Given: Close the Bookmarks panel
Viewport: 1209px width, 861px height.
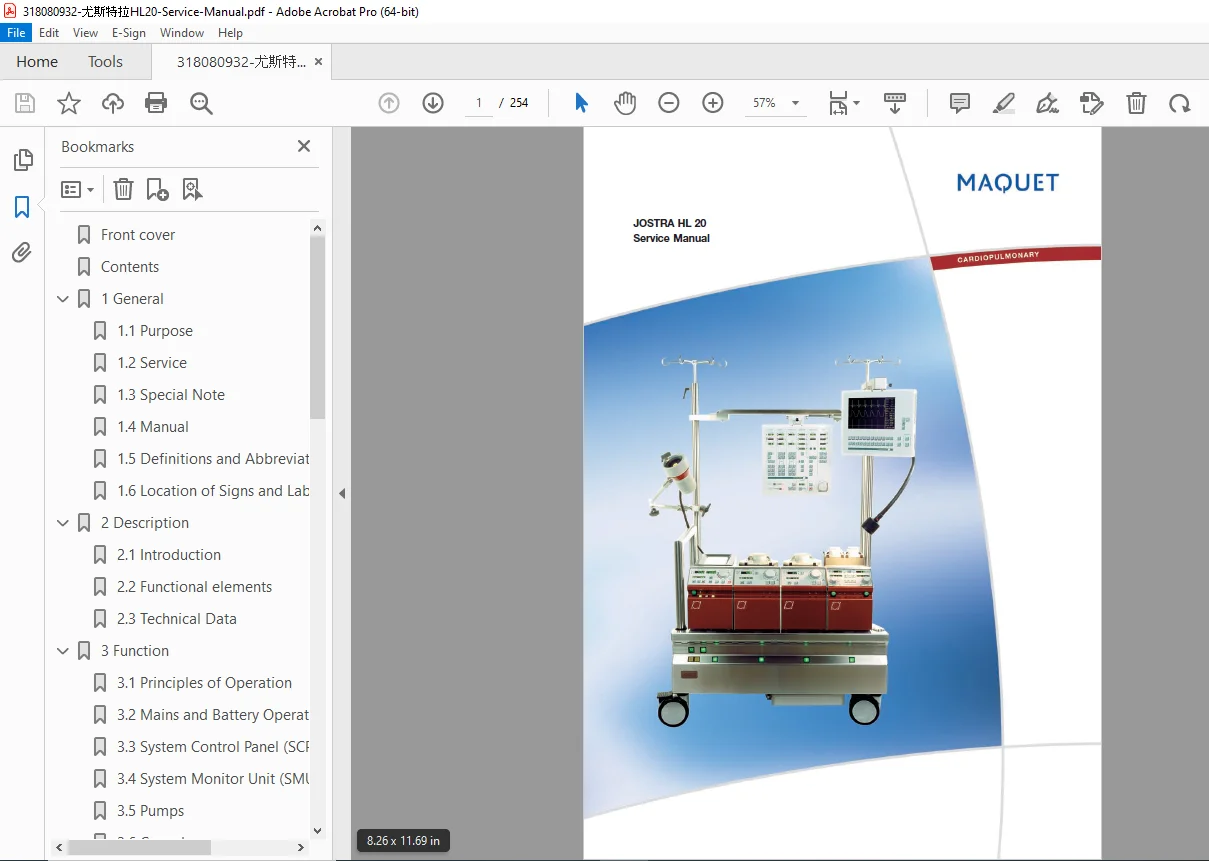Looking at the screenshot, I should tap(304, 146).
